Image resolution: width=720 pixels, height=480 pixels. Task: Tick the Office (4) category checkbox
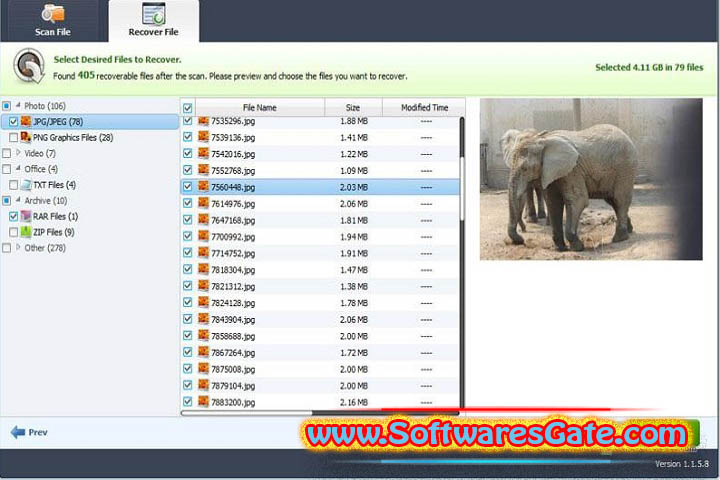6,169
